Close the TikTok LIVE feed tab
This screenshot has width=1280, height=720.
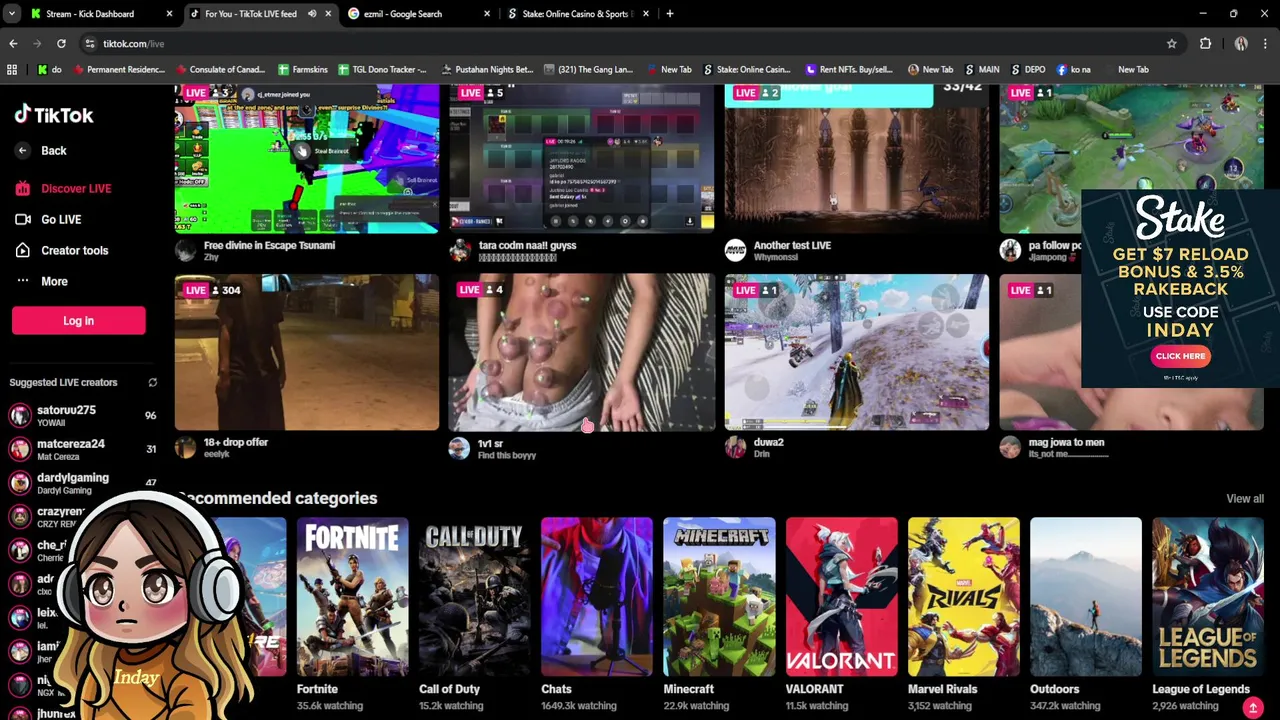pos(328,14)
